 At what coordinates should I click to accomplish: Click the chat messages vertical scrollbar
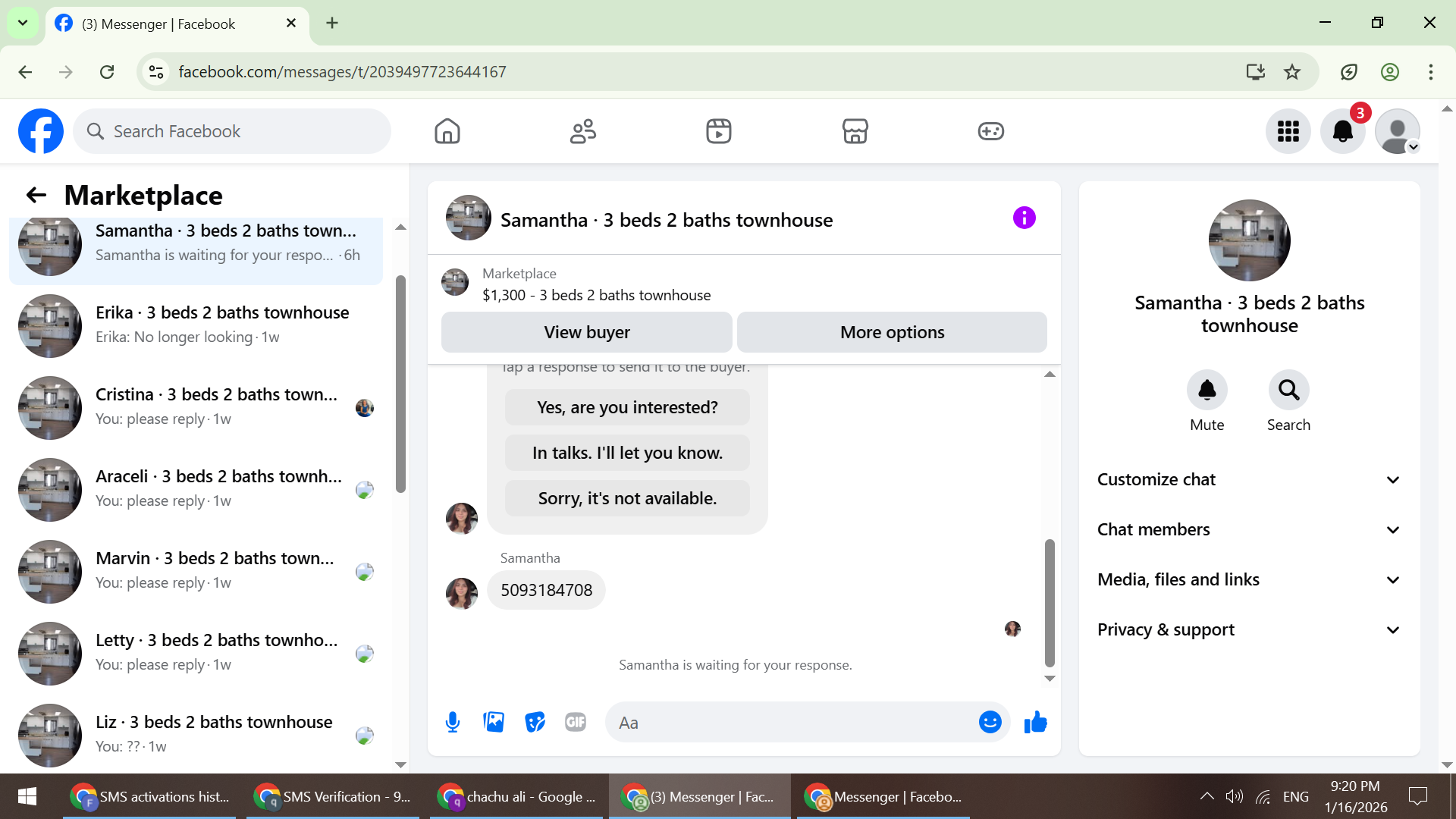1050,602
